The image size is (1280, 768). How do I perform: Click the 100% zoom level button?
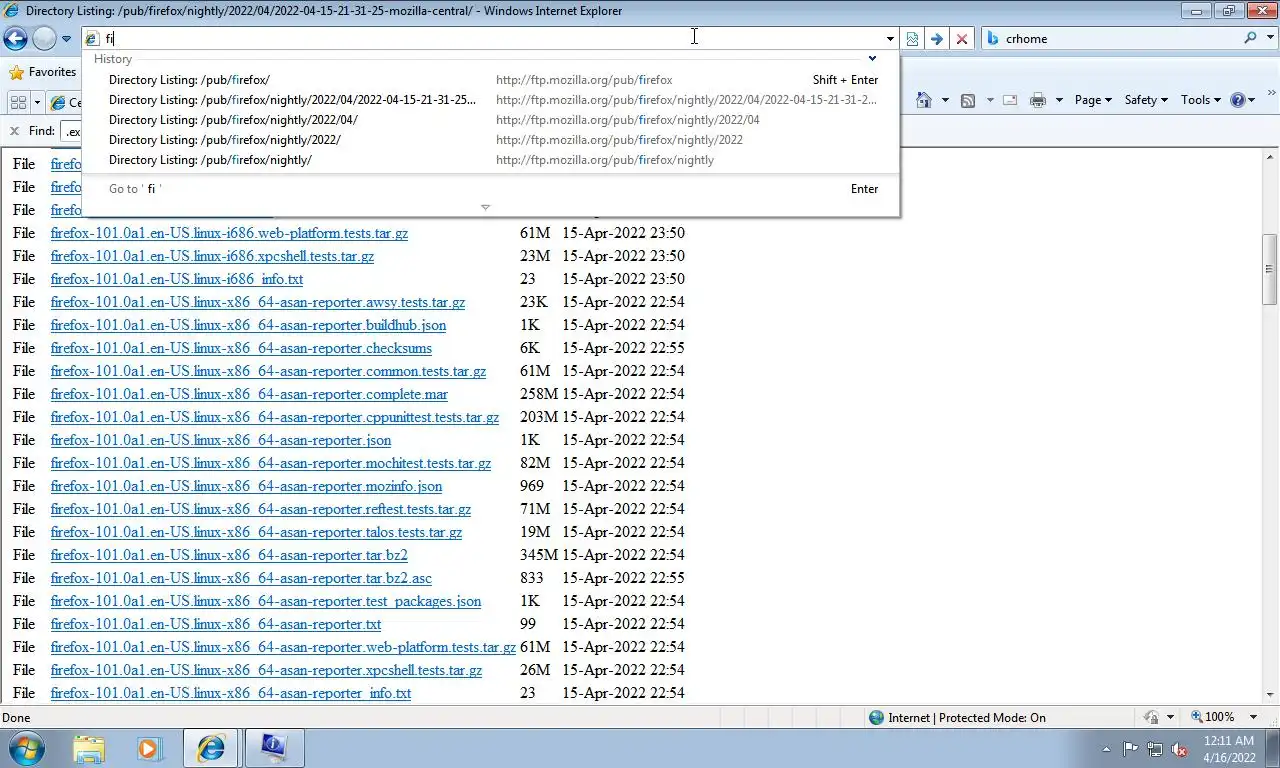coord(1212,717)
